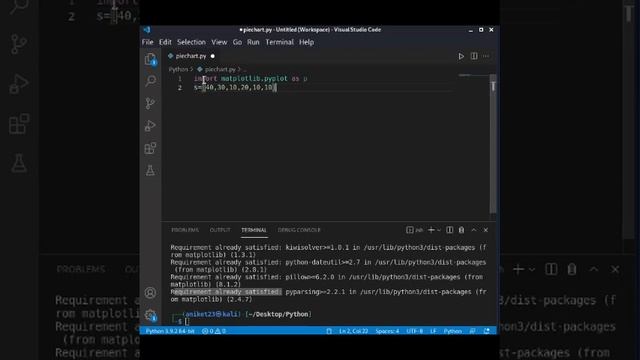Click line number 1 in gutter

click(180, 78)
